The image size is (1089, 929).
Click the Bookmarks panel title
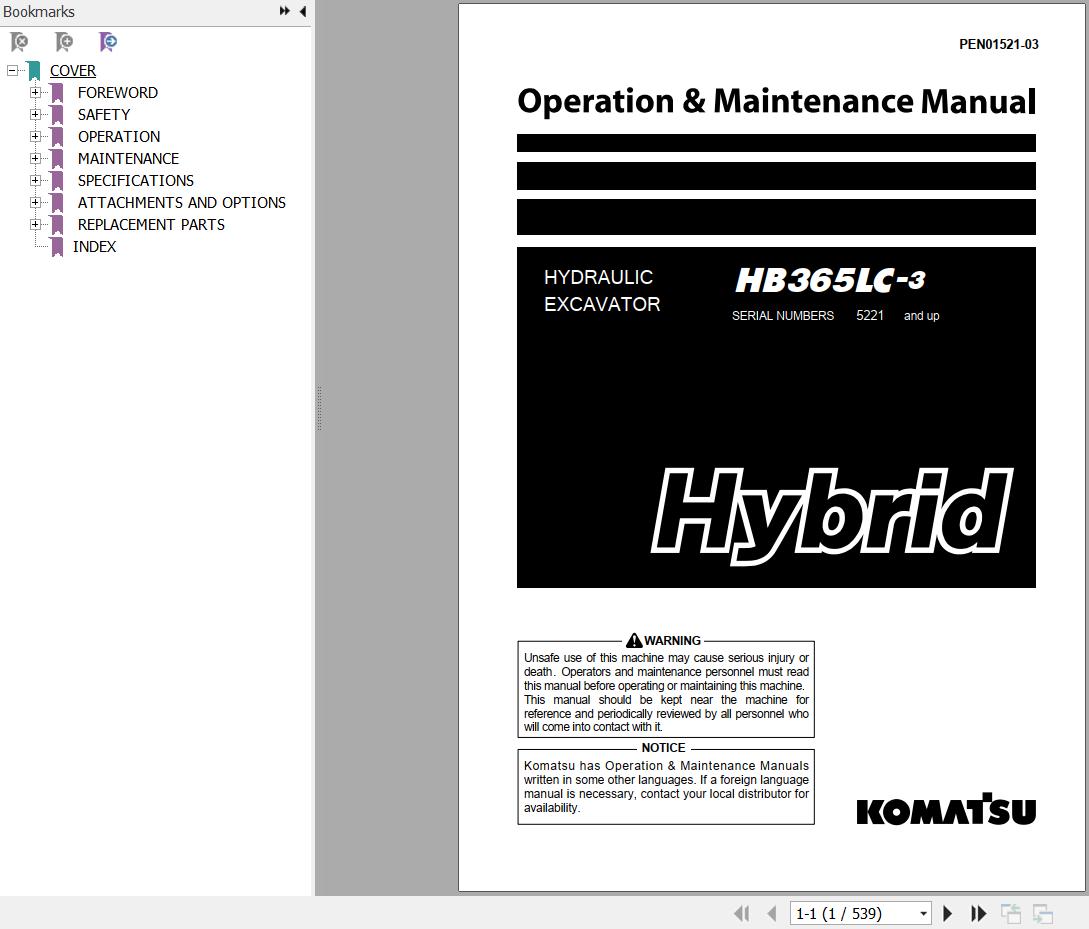pyautogui.click(x=39, y=12)
